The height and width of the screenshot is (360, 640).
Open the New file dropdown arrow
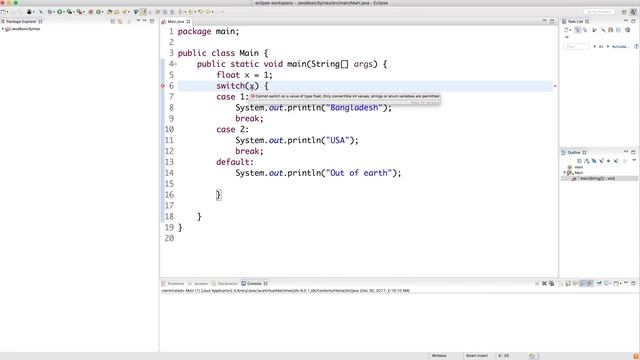7,12
